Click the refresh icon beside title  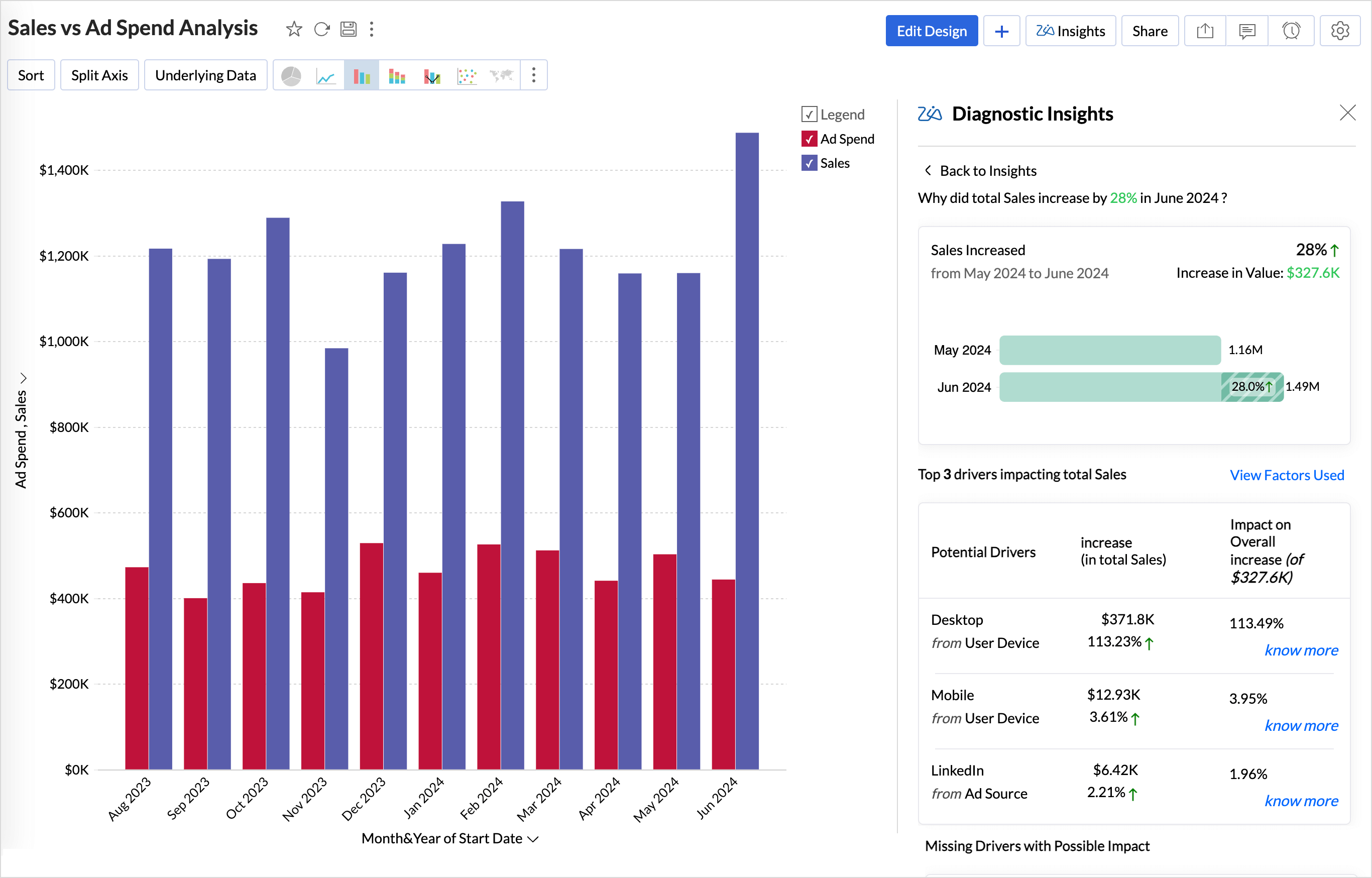(x=322, y=29)
